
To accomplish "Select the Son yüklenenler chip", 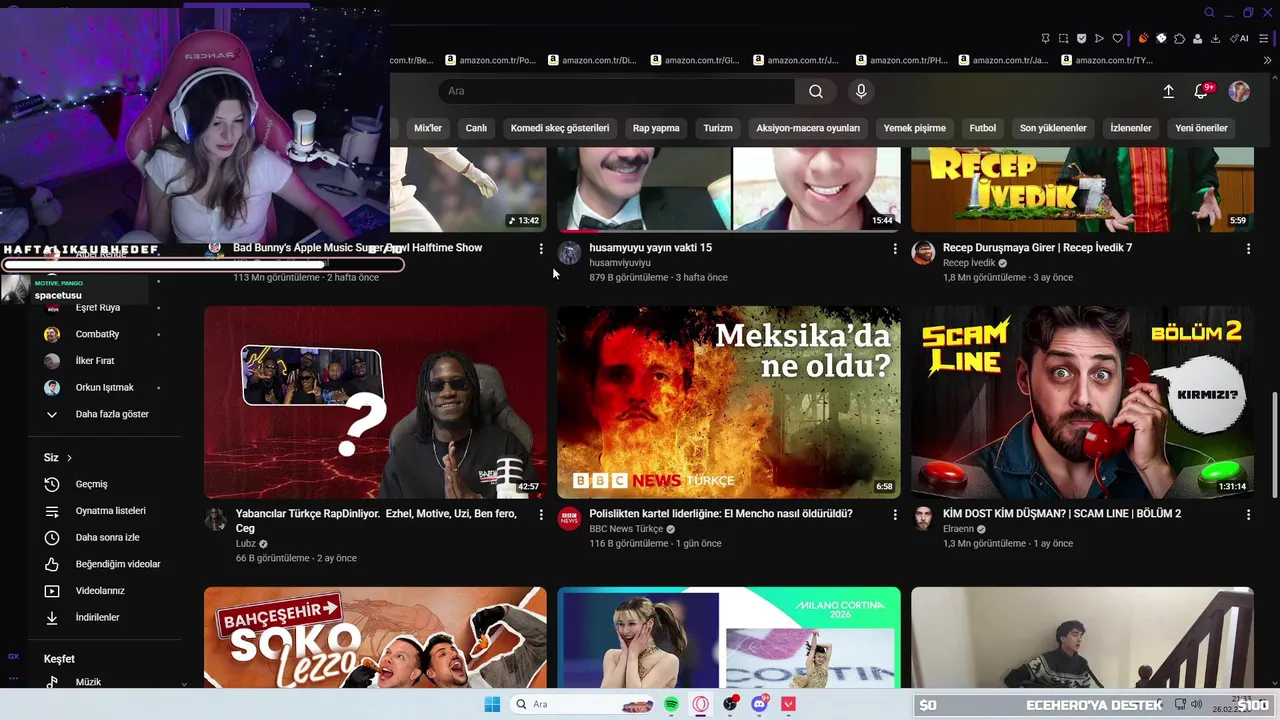I will [1053, 128].
